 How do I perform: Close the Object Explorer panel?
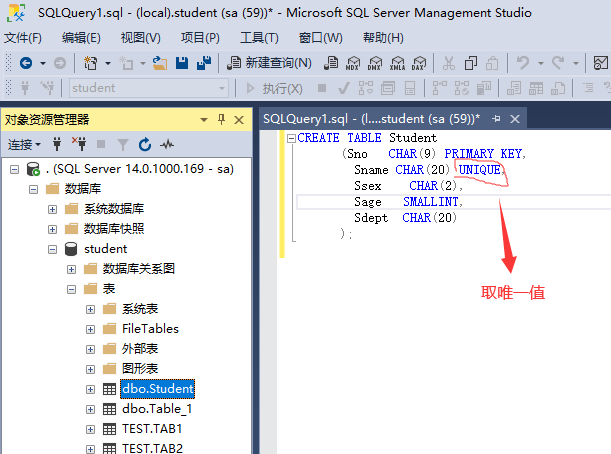pyautogui.click(x=239, y=120)
